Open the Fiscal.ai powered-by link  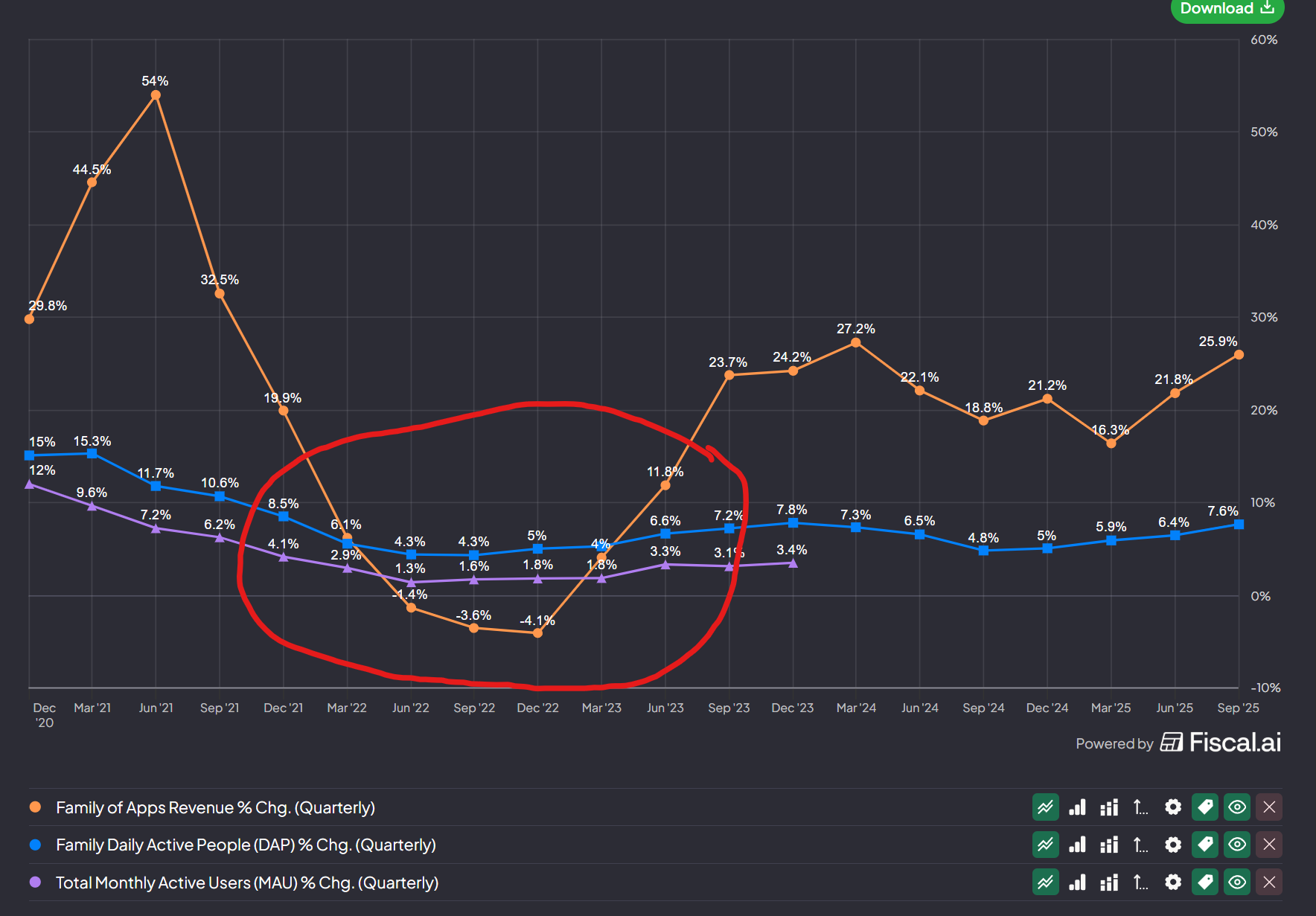click(1221, 743)
